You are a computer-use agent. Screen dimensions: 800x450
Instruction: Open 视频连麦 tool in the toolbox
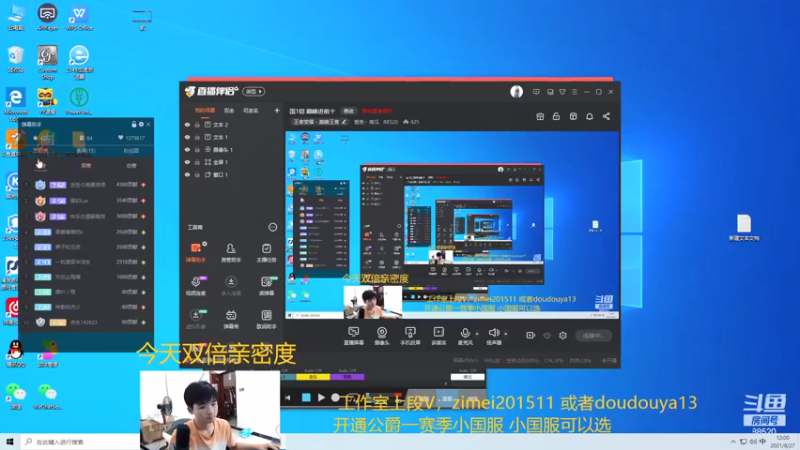[x=195, y=286]
